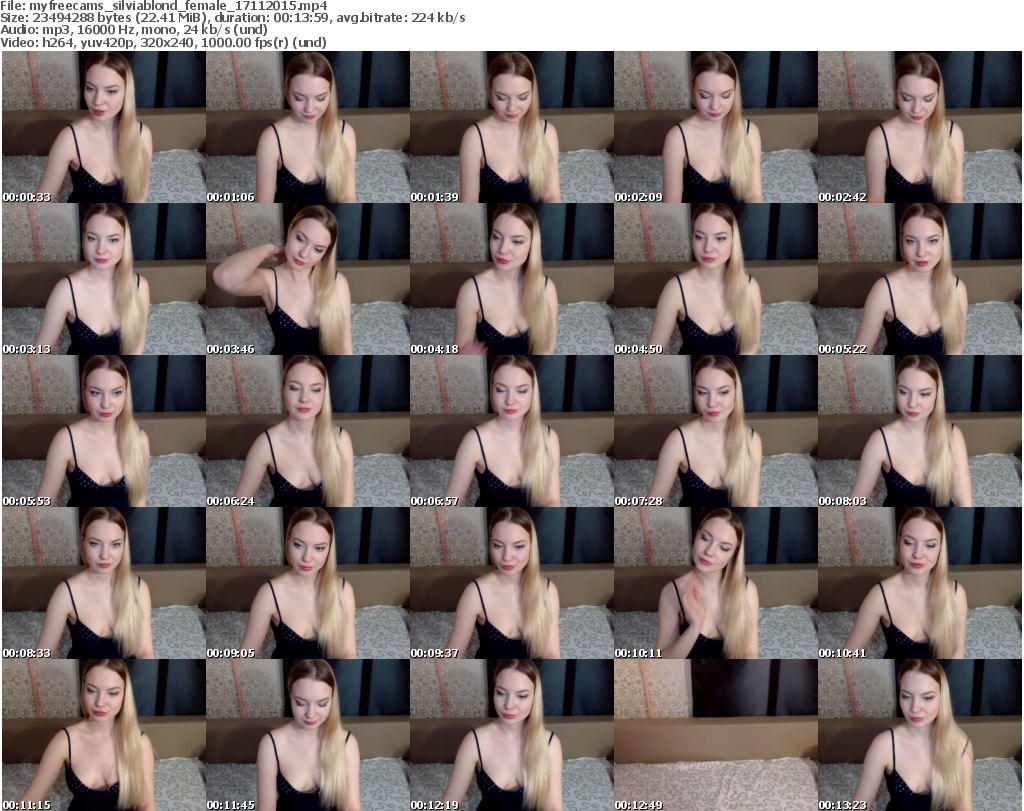
Task: Click the 00:08:03 thumbnail
Action: (920, 431)
